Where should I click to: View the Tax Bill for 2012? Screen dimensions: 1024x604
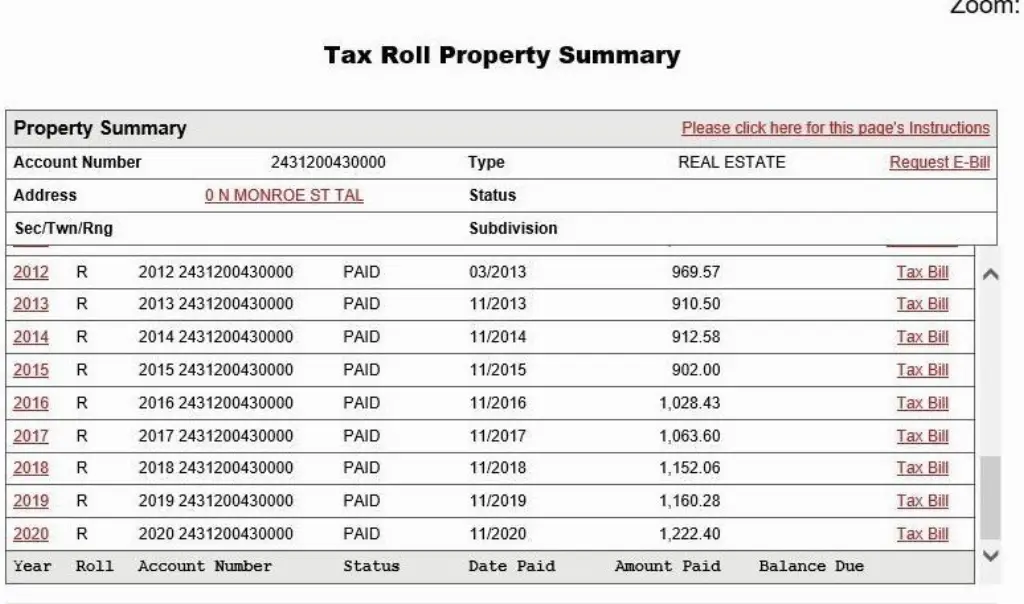tap(922, 272)
